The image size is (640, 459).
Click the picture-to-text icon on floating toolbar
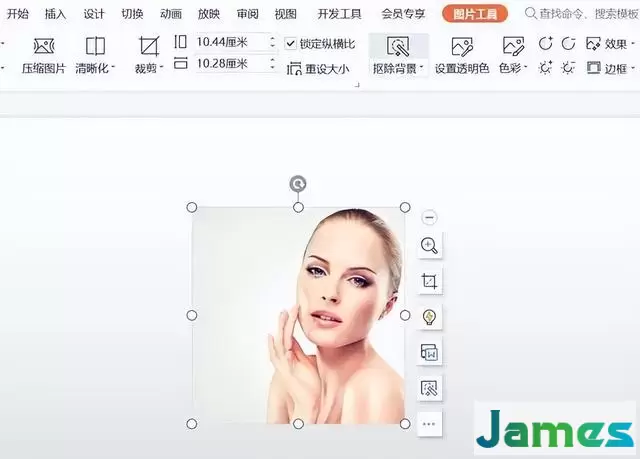(429, 353)
